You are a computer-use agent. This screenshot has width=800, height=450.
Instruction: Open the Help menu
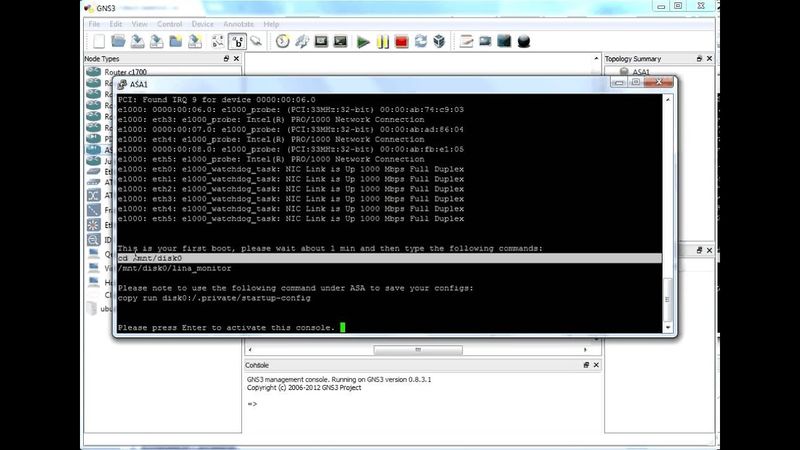(x=271, y=24)
